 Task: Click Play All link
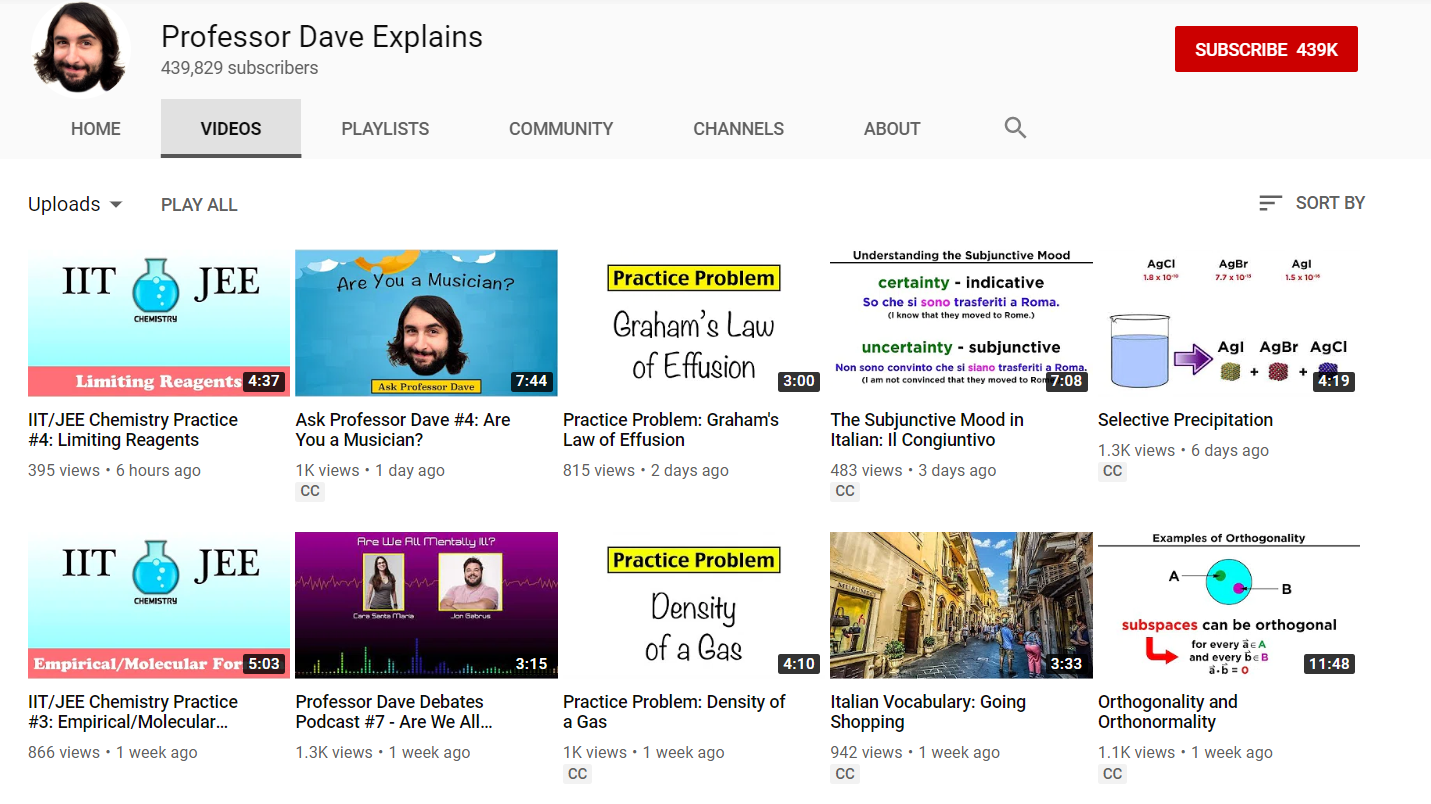point(199,205)
